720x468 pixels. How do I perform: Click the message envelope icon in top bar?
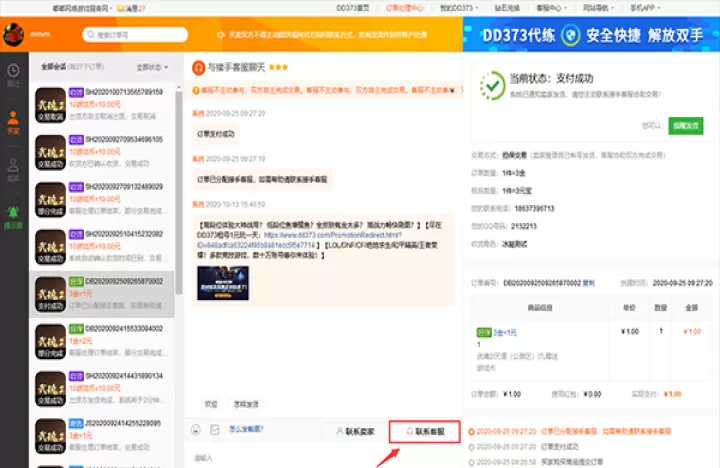pos(121,8)
